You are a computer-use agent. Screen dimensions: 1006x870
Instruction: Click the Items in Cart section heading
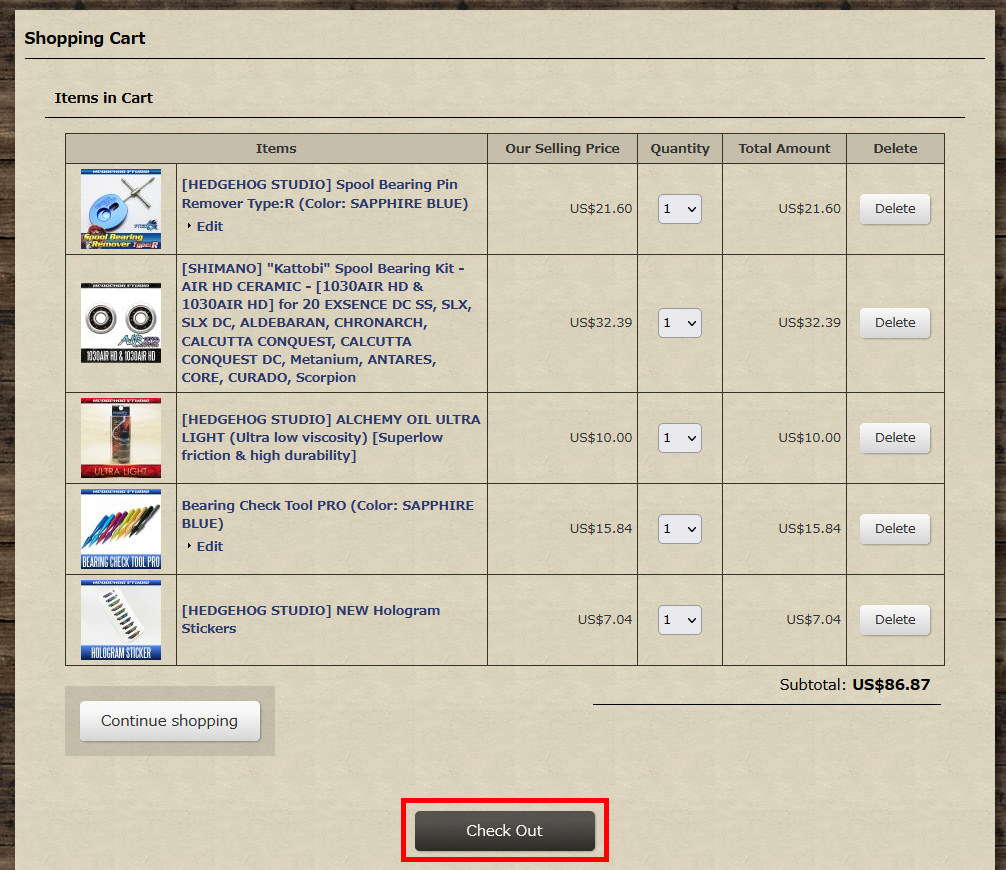pyautogui.click(x=103, y=98)
